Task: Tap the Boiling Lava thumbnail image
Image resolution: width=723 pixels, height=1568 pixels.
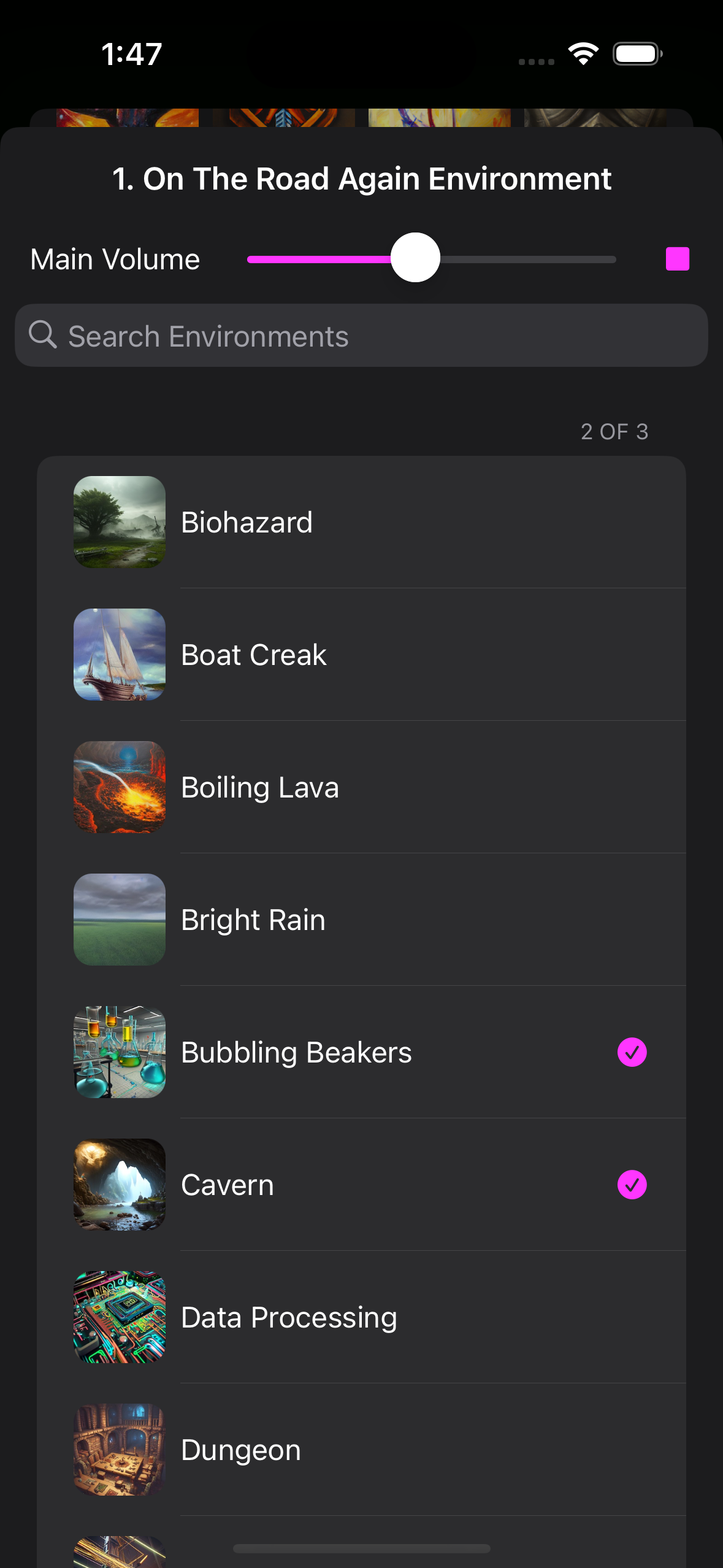Action: coord(120,787)
